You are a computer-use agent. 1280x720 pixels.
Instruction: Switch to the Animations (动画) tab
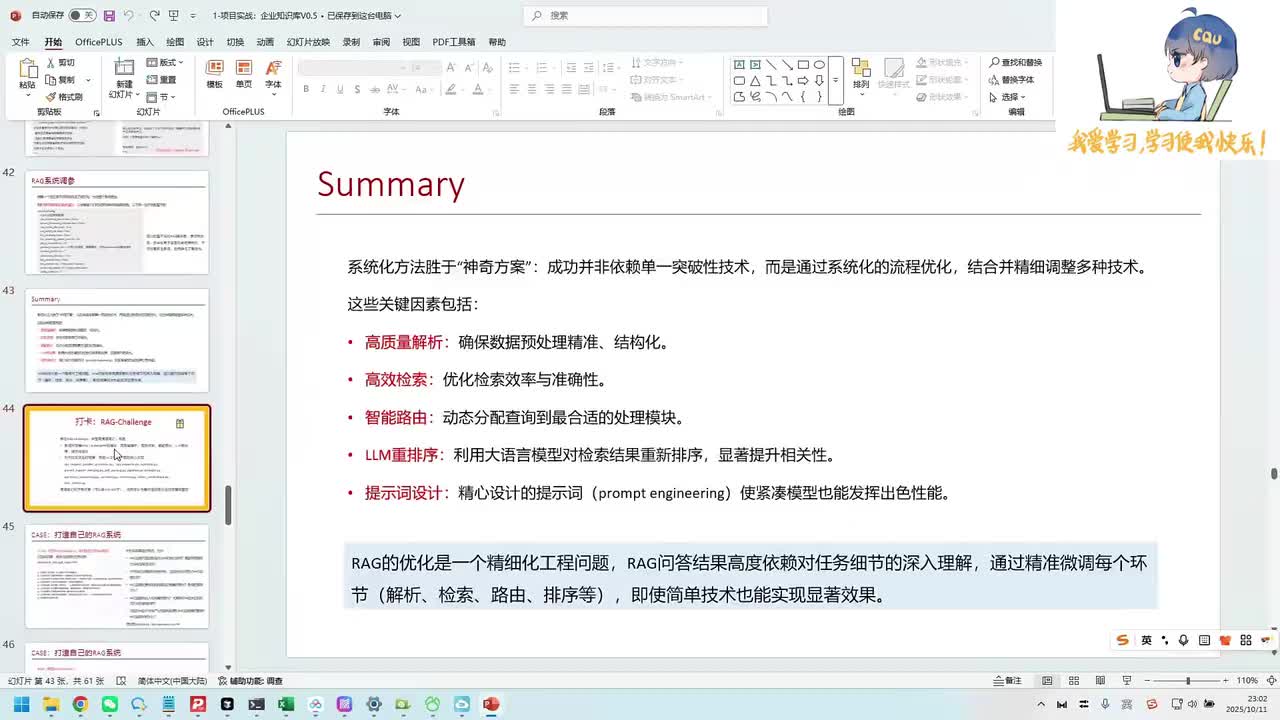point(265,42)
